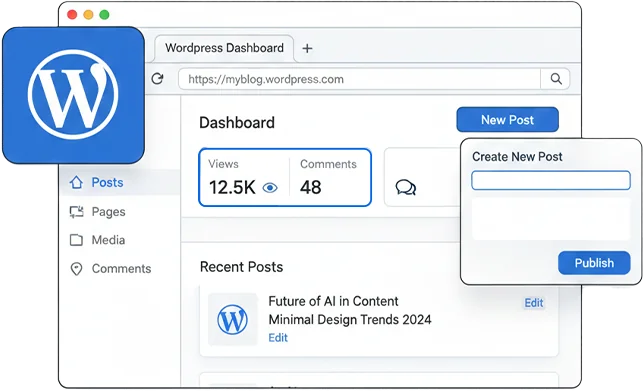Minimize the window with the yellow button
Screen dimensions: 643x391
pyautogui.click(x=88, y=15)
